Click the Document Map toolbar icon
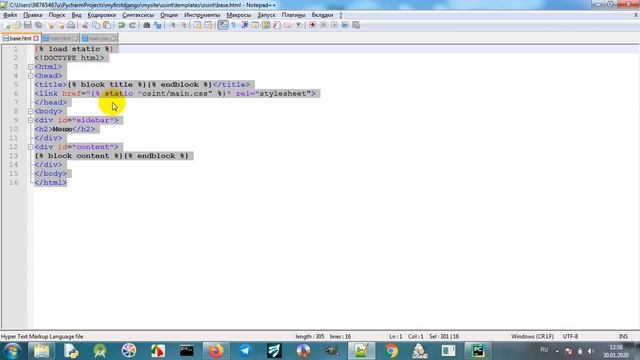 click(x=266, y=25)
